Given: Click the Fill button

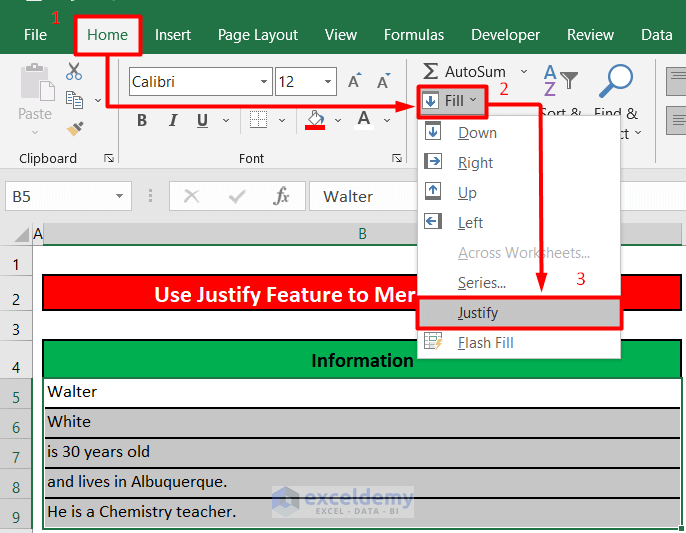Looking at the screenshot, I should click(453, 102).
